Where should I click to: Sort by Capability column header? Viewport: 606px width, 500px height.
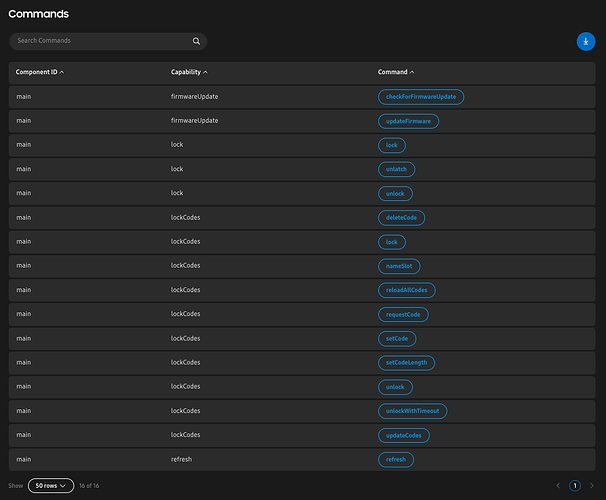point(189,72)
